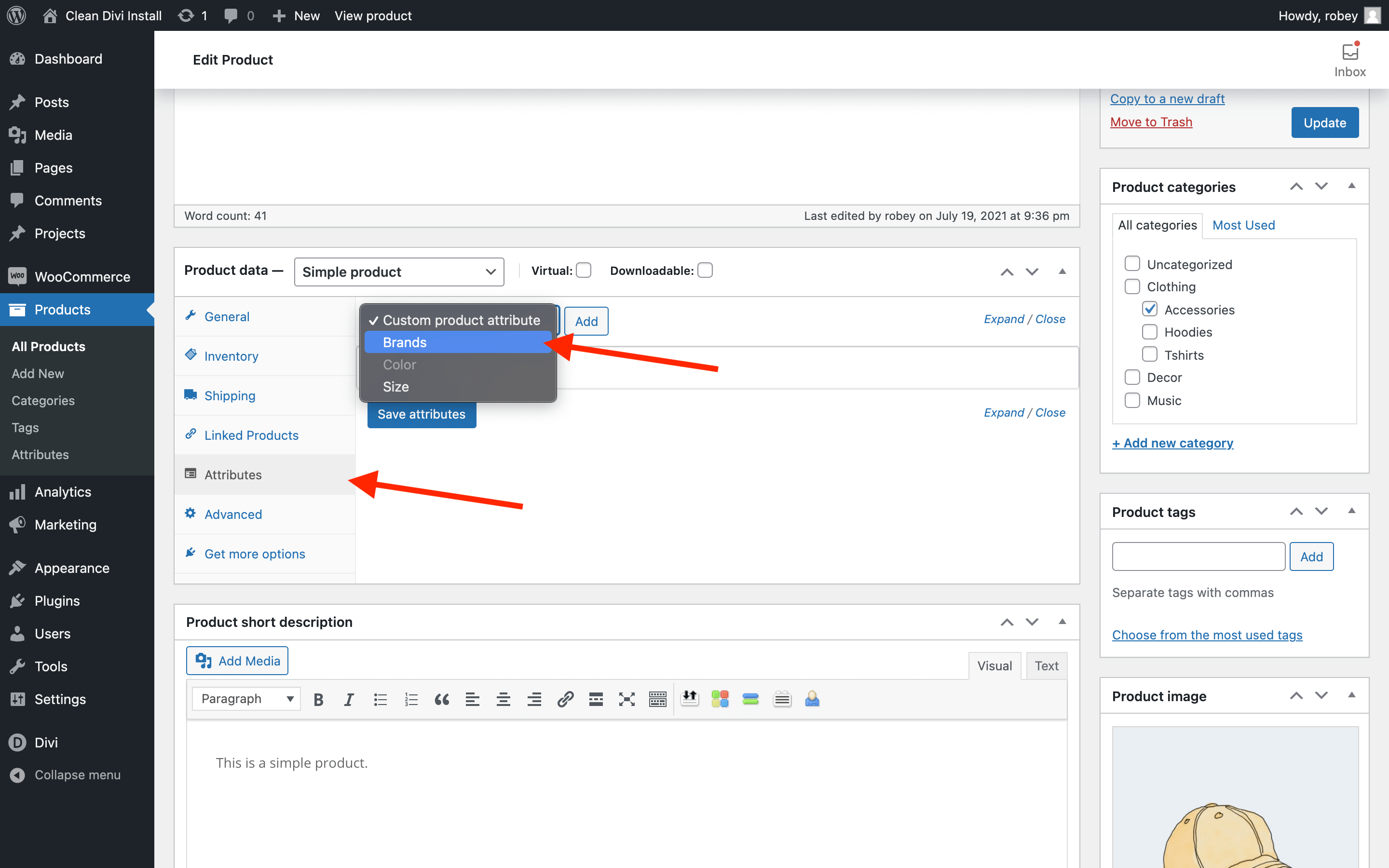
Task: Click Add new category link
Action: tap(1173, 443)
